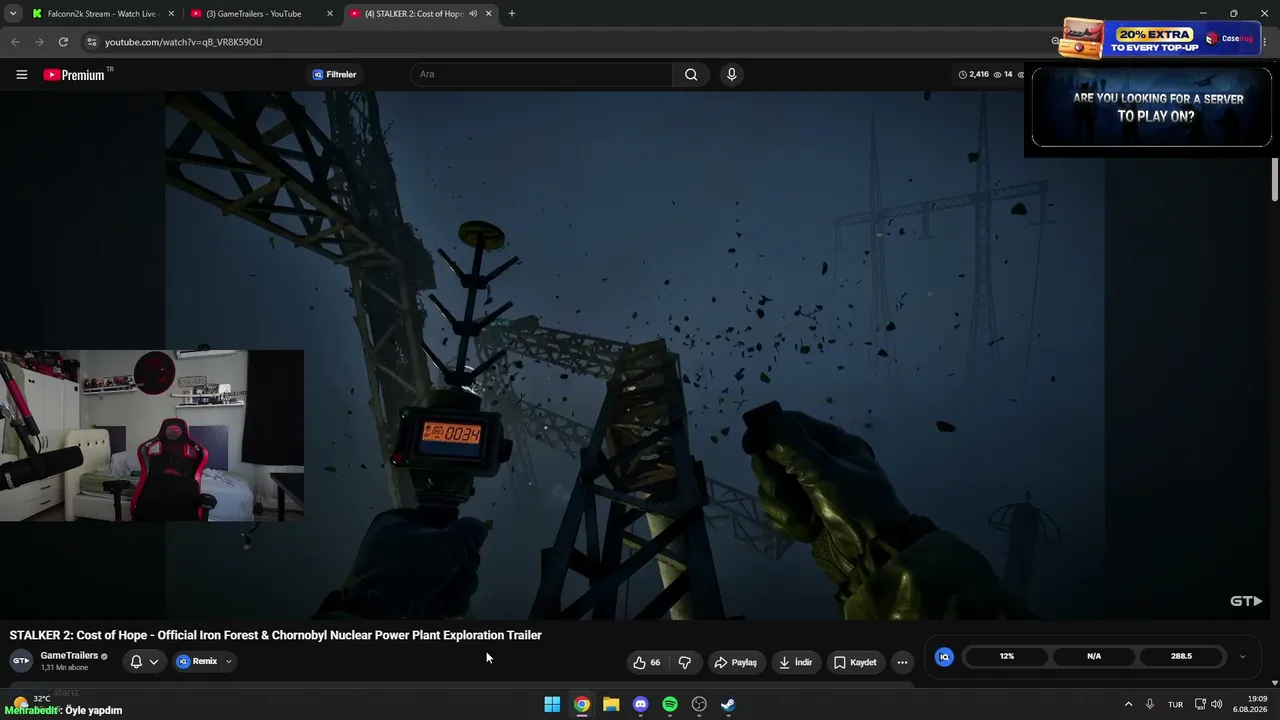Viewport: 1280px width, 720px height.
Task: Click the page vertical scrollbar thumb
Action: 1275,181
